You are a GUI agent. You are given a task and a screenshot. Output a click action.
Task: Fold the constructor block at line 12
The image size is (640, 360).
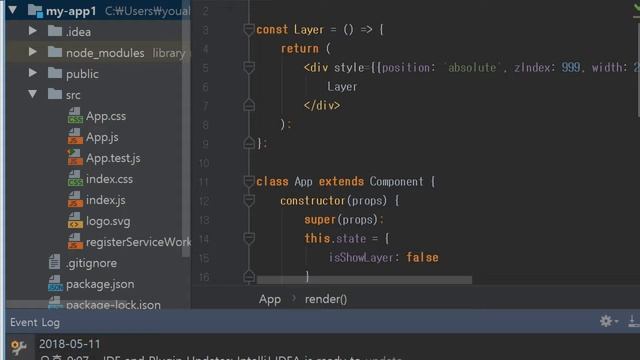tap(249, 200)
